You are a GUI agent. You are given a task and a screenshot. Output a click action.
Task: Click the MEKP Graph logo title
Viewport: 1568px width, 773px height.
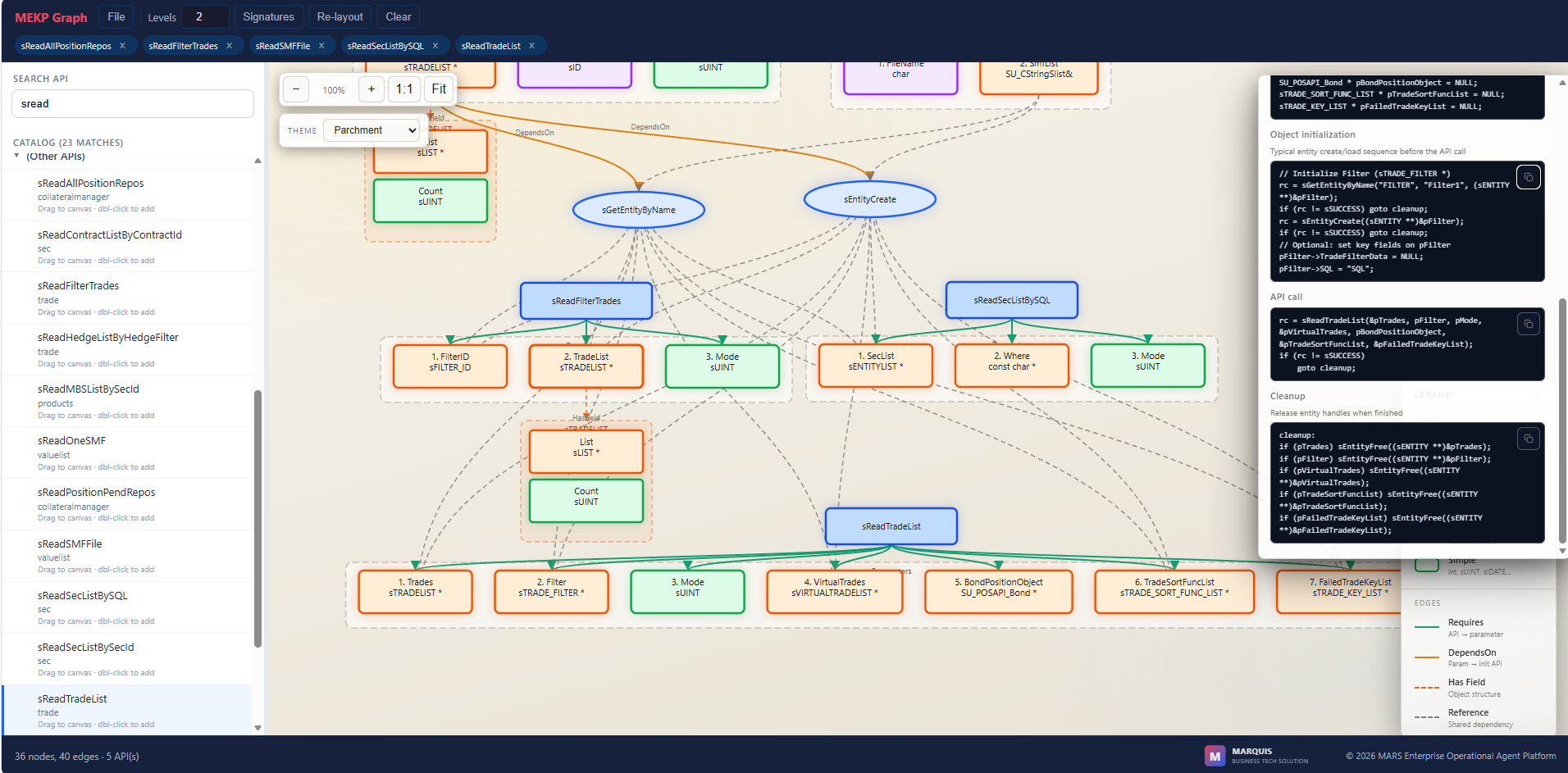51,17
